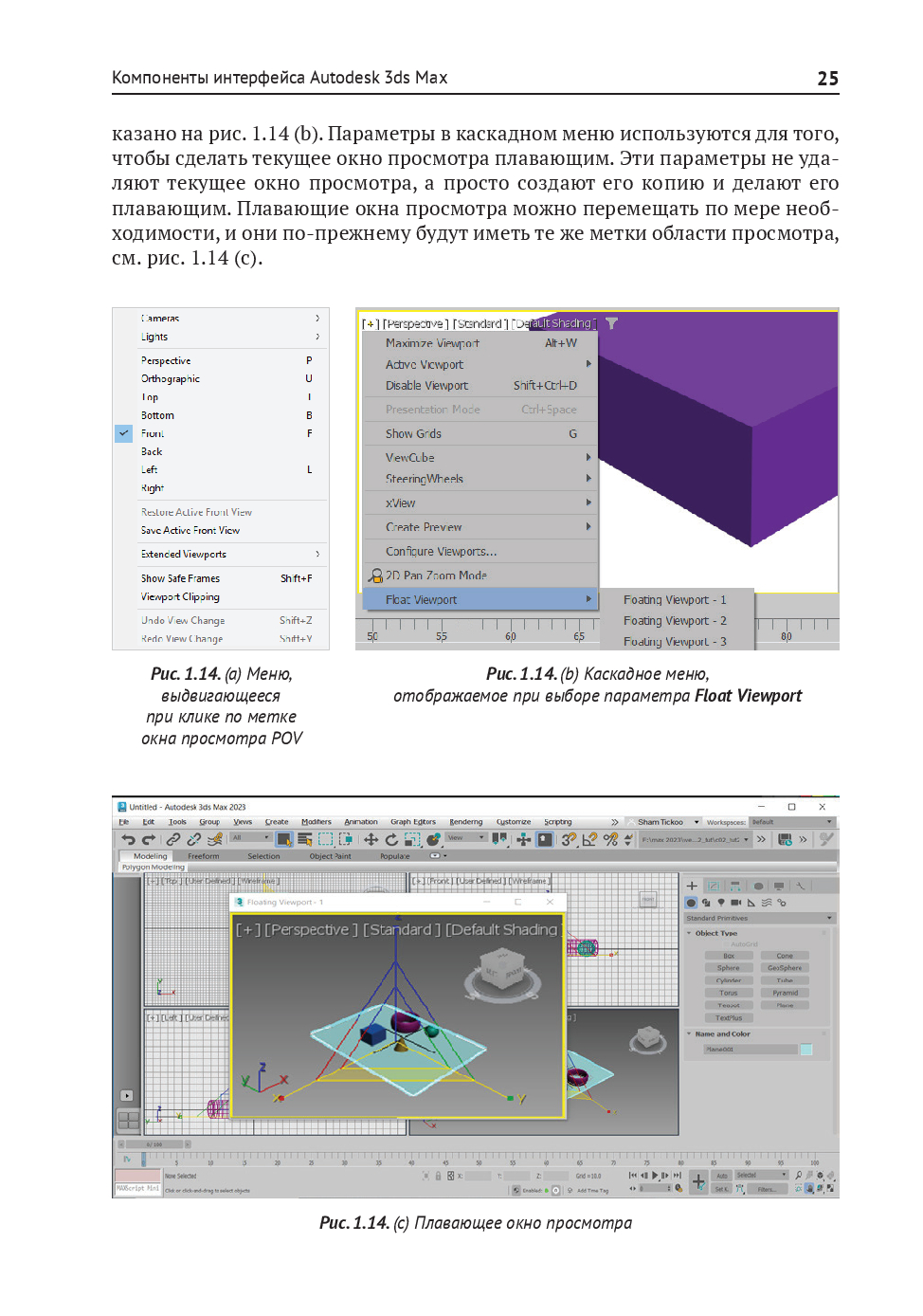Open the object color swatch
The width and height of the screenshot is (923, 1316).
[806, 1050]
